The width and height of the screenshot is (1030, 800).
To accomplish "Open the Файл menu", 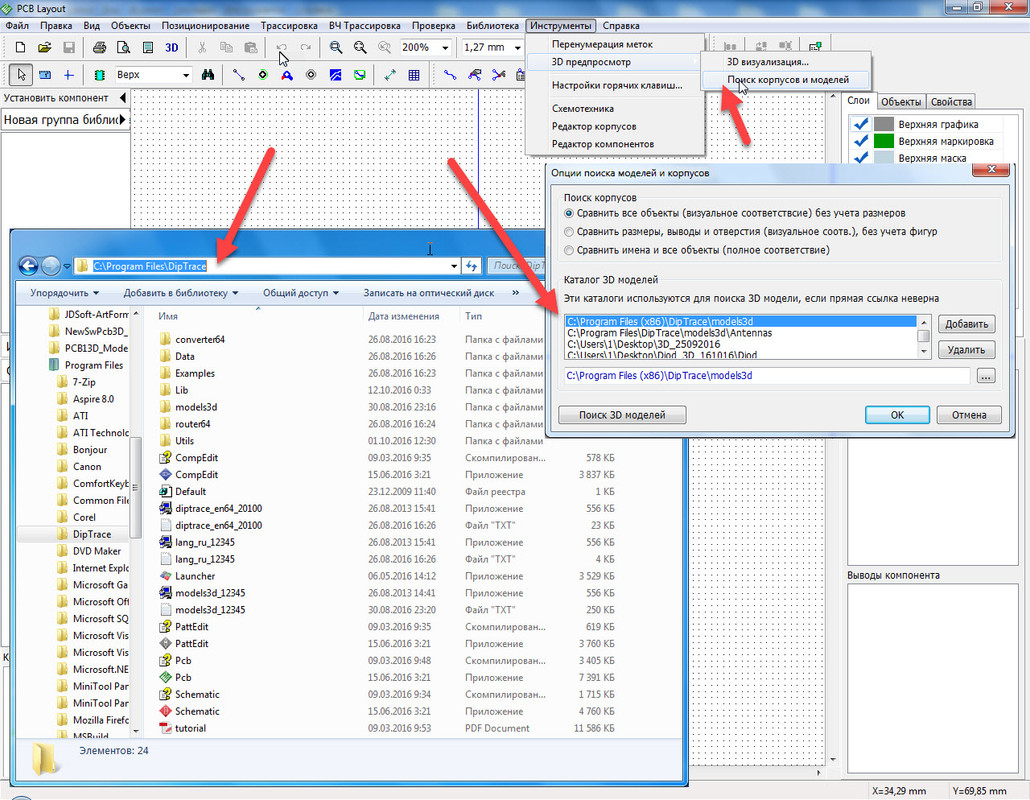I will pyautogui.click(x=17, y=26).
